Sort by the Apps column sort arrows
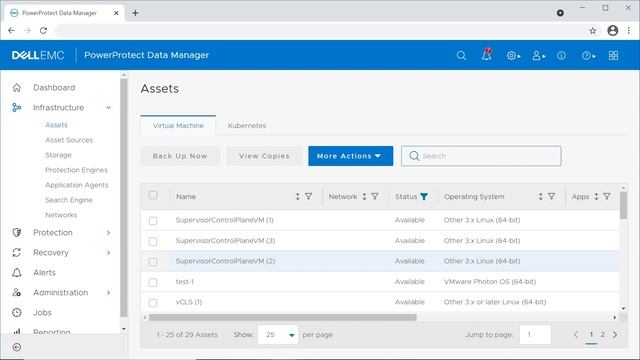640x360 pixels. coord(596,196)
